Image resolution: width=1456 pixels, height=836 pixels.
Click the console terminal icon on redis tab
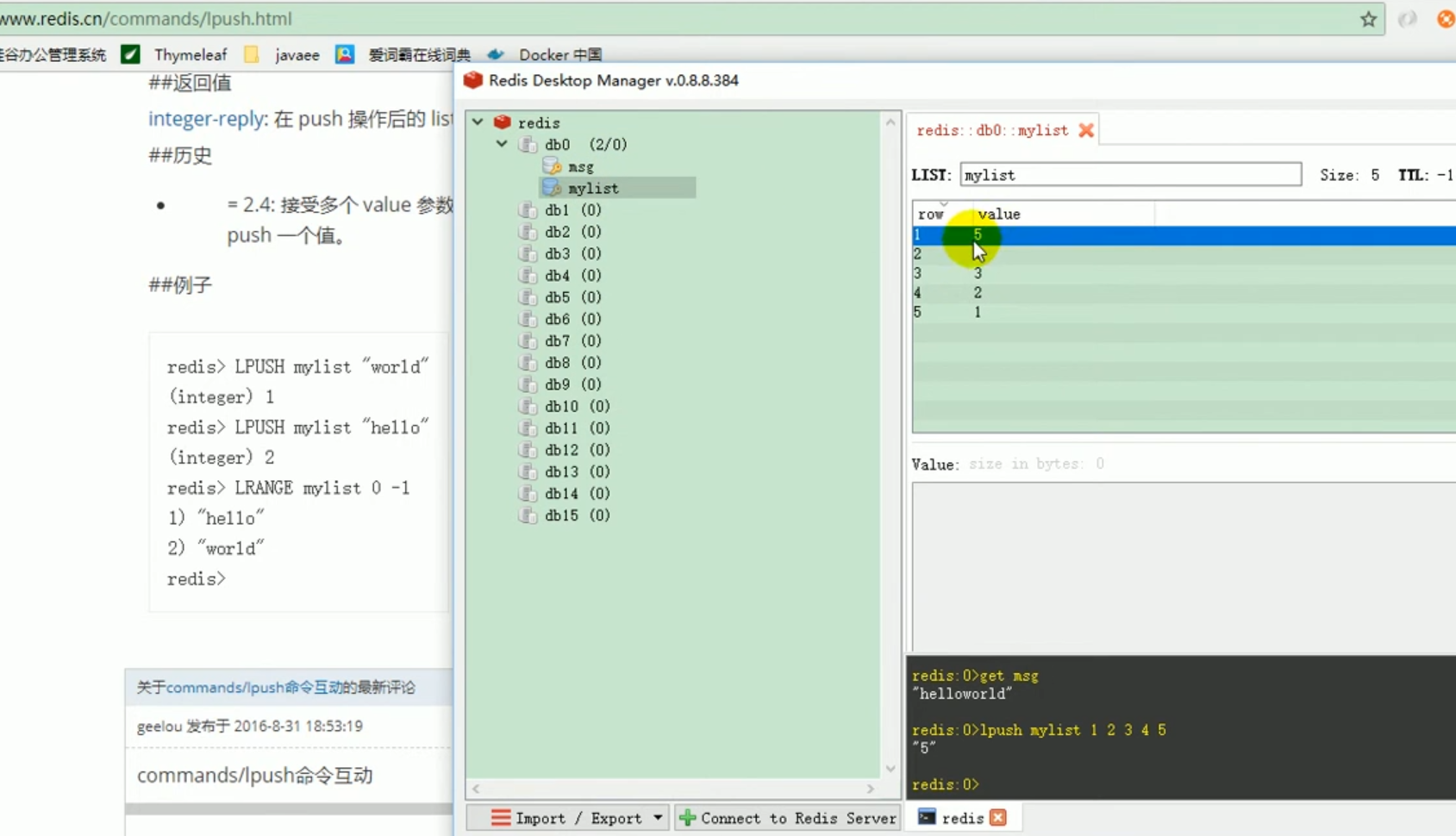[x=927, y=817]
